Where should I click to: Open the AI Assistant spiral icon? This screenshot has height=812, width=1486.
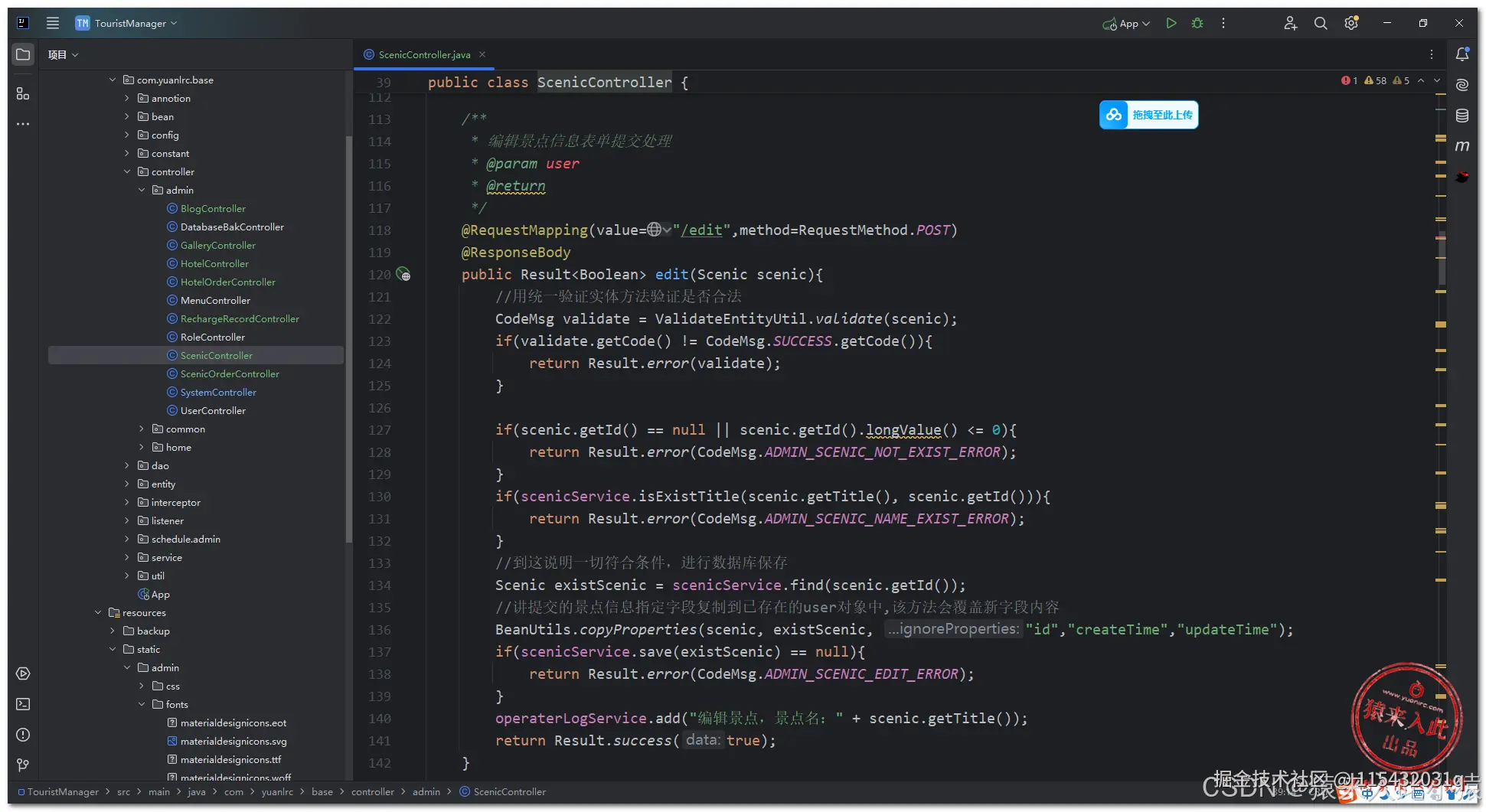1462,85
